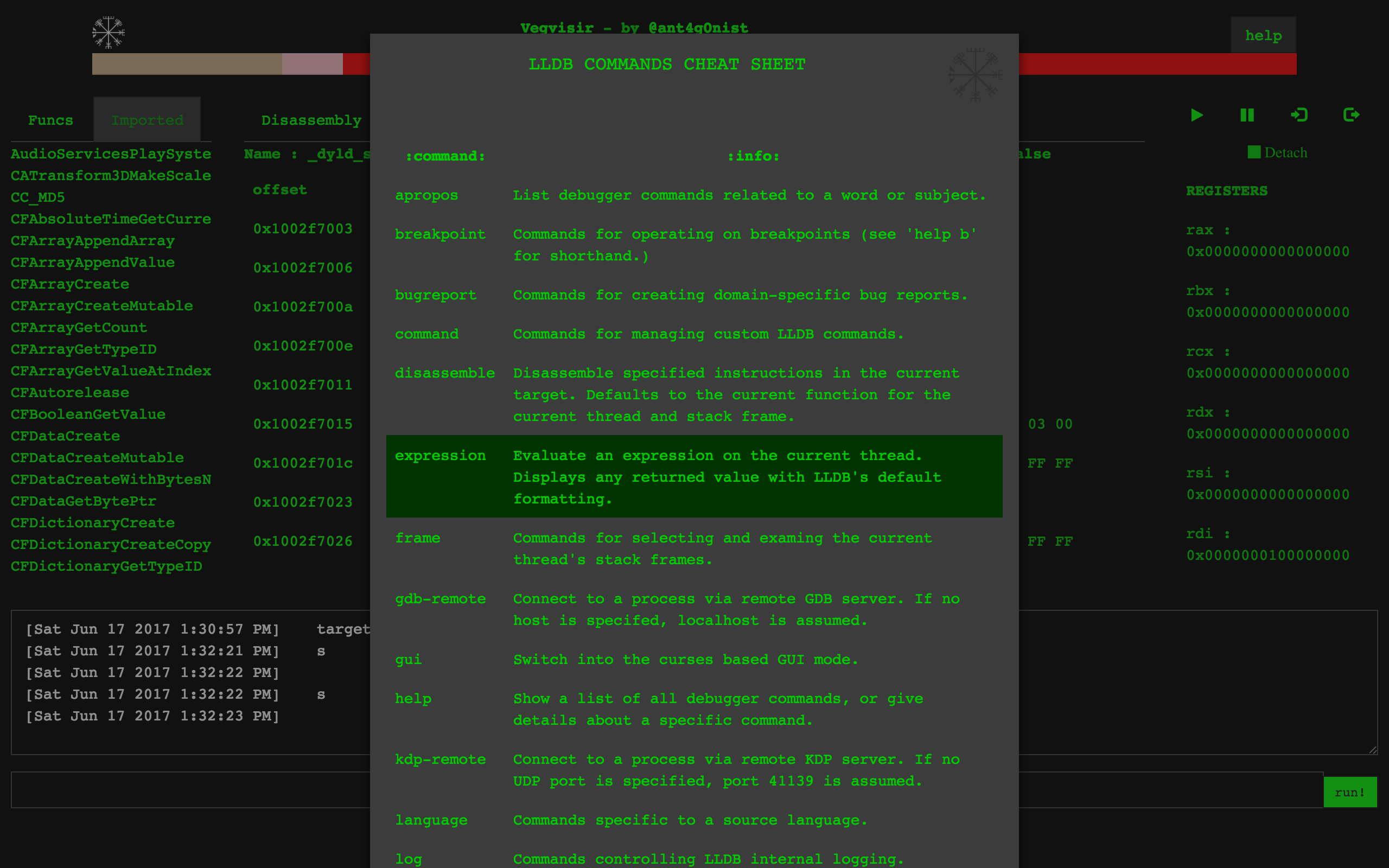Click offset 0x1002f7015 in disassembly

[x=302, y=424]
